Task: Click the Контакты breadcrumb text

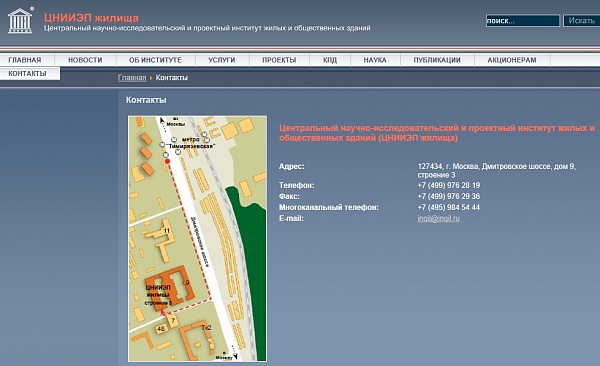Action: pyautogui.click(x=171, y=78)
